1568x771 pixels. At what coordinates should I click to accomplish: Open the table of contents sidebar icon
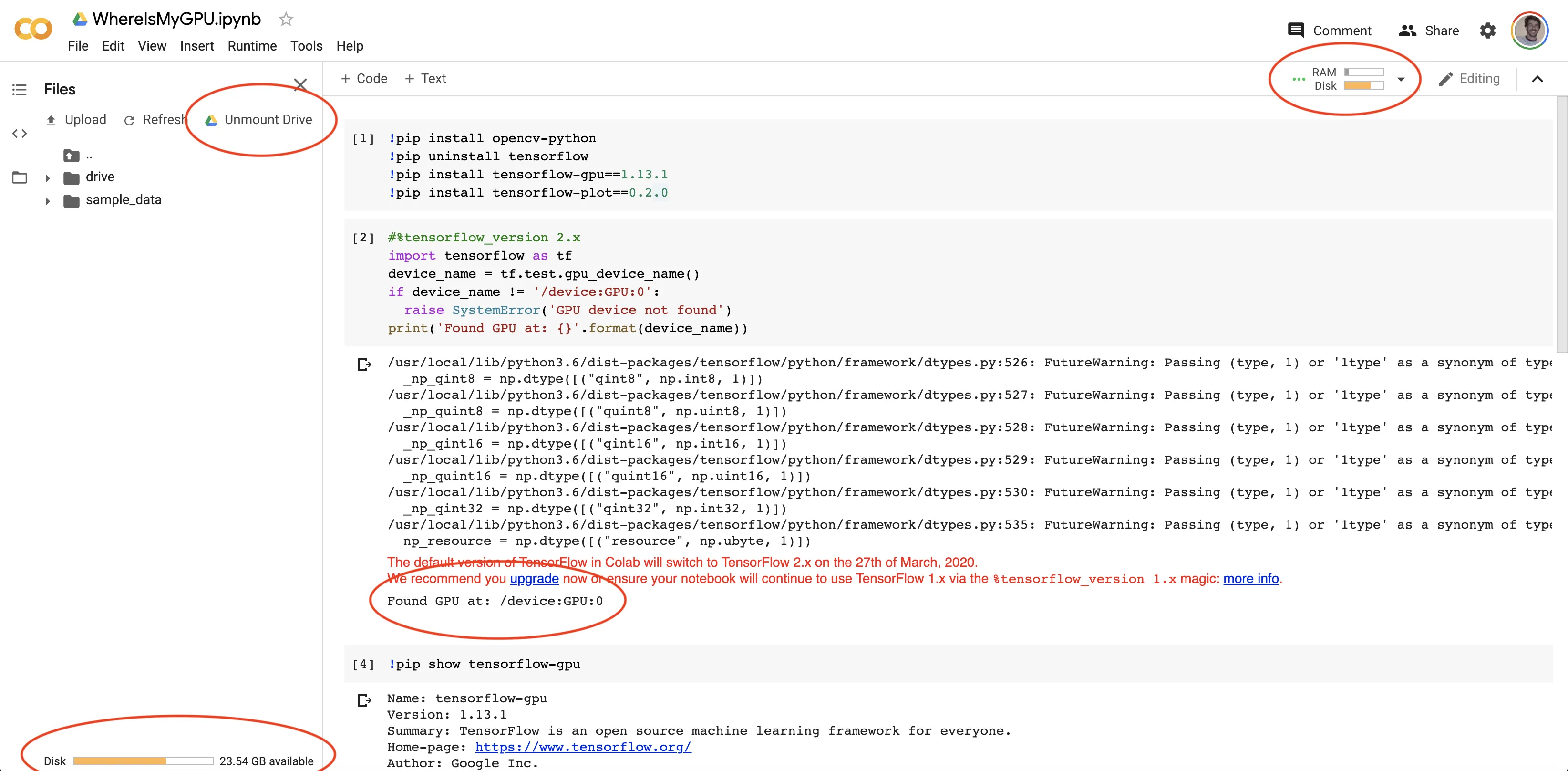point(20,90)
